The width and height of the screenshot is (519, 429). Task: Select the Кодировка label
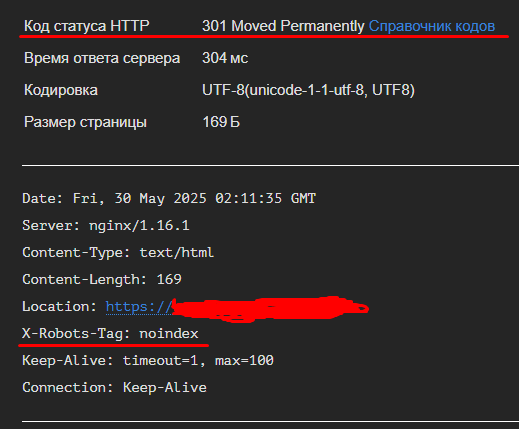(61, 90)
